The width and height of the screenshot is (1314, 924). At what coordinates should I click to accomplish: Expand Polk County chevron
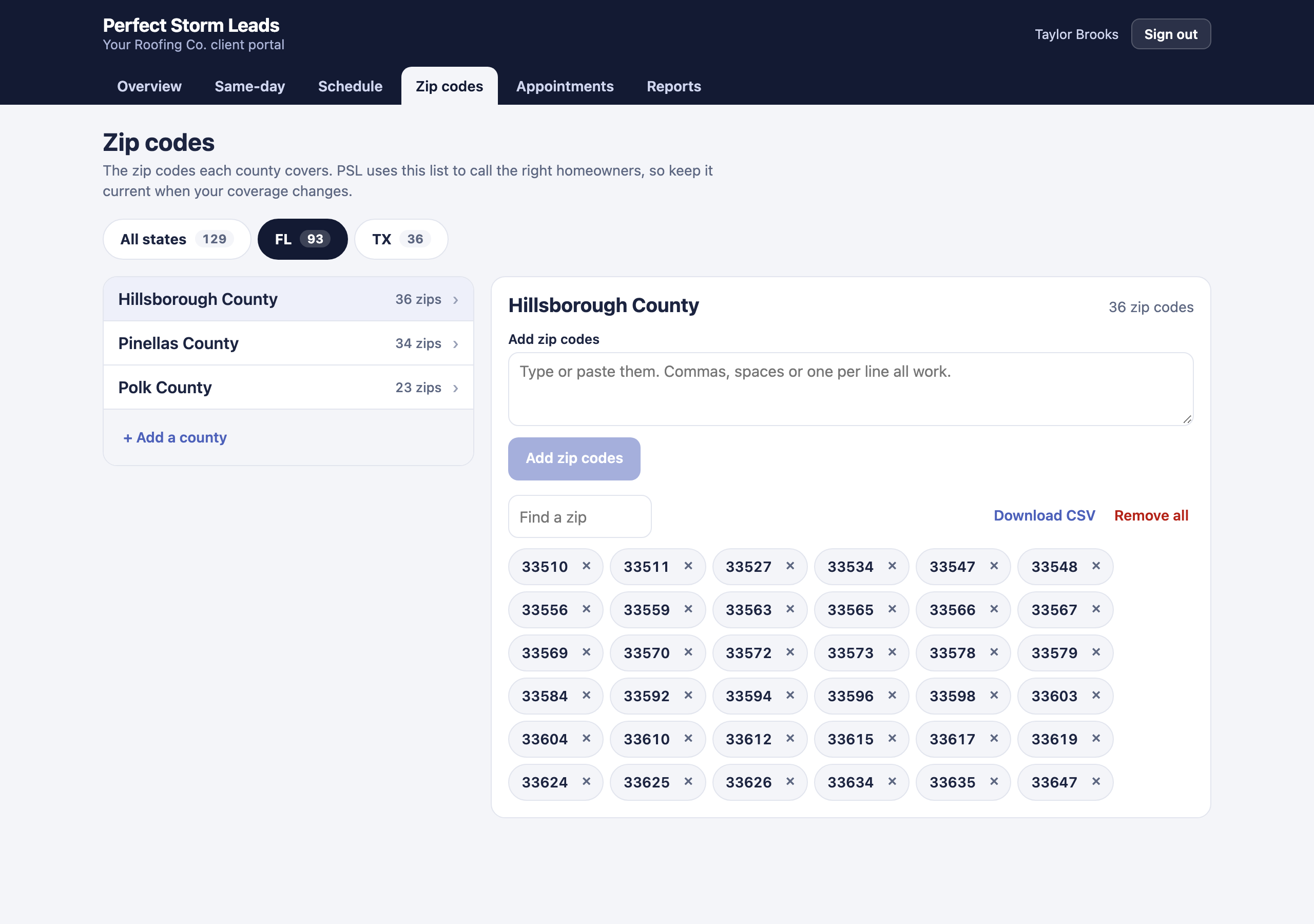[456, 388]
